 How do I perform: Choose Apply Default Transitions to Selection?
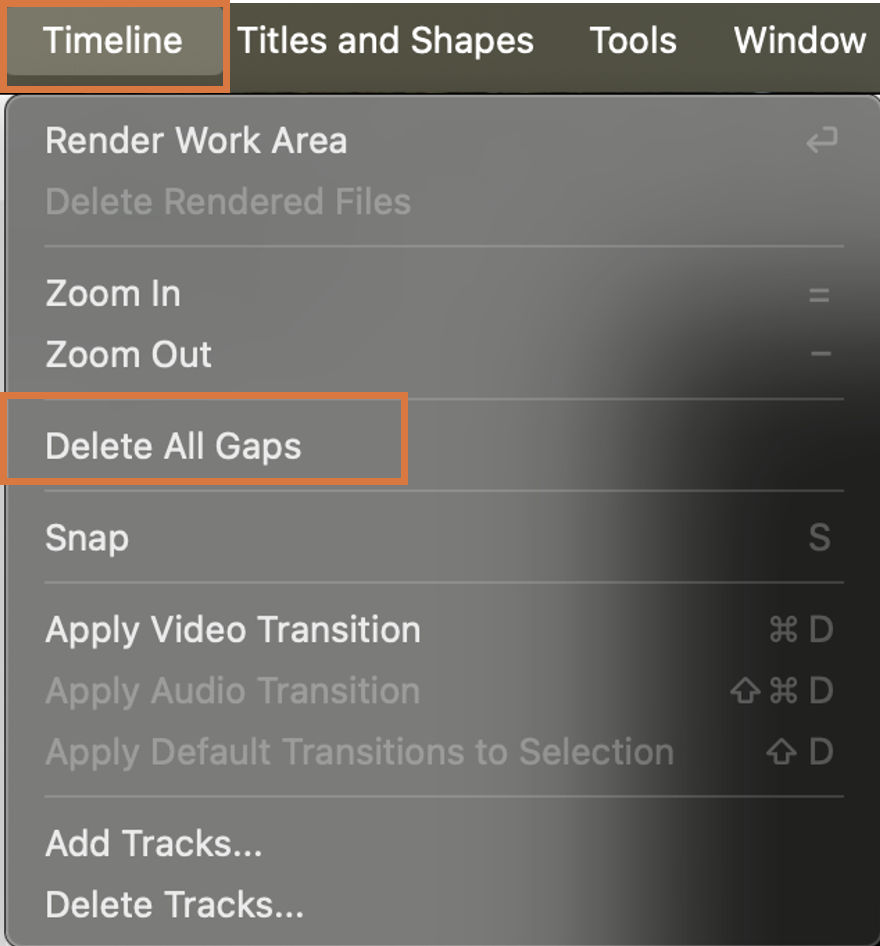tap(359, 752)
